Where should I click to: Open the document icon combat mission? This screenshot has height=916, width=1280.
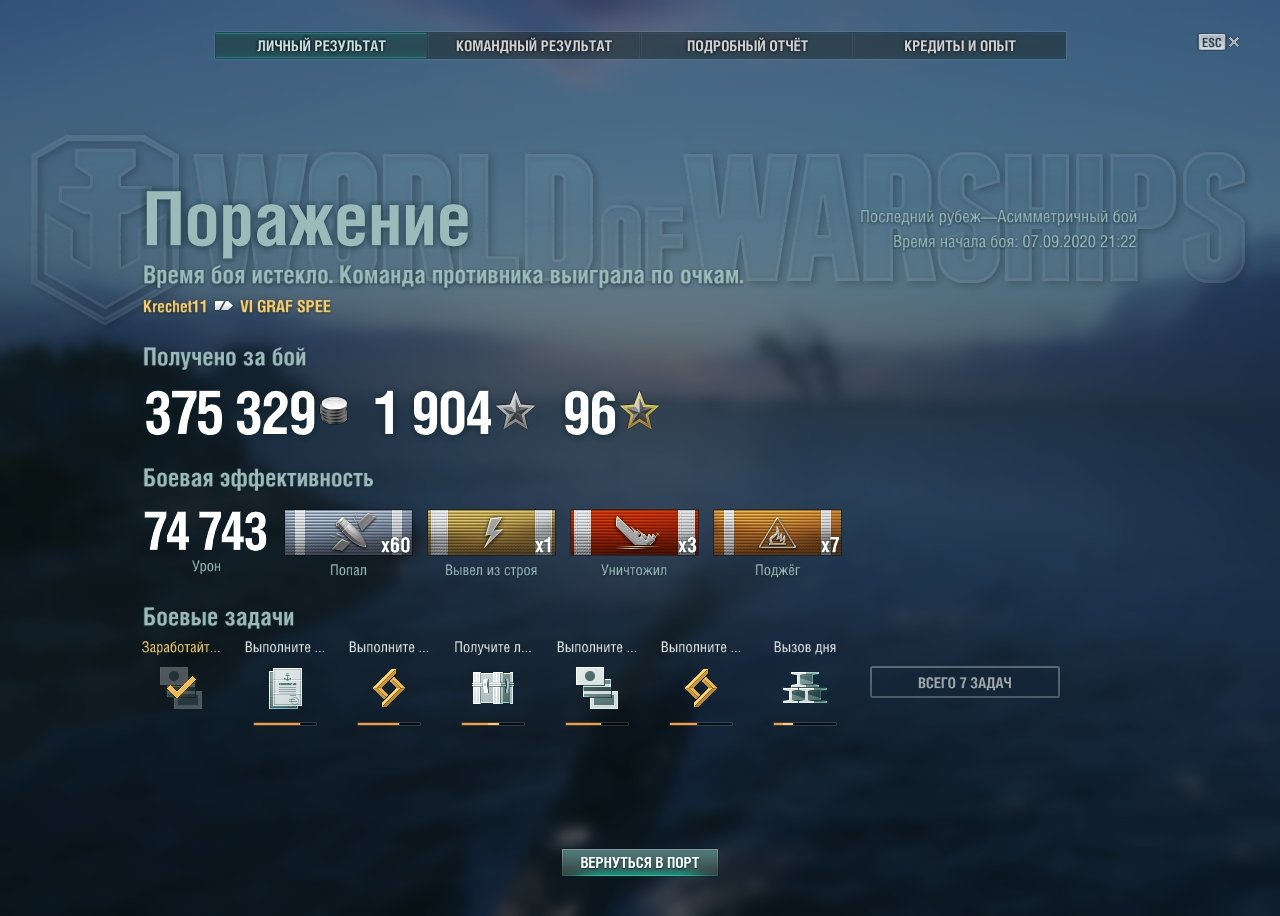click(x=285, y=688)
